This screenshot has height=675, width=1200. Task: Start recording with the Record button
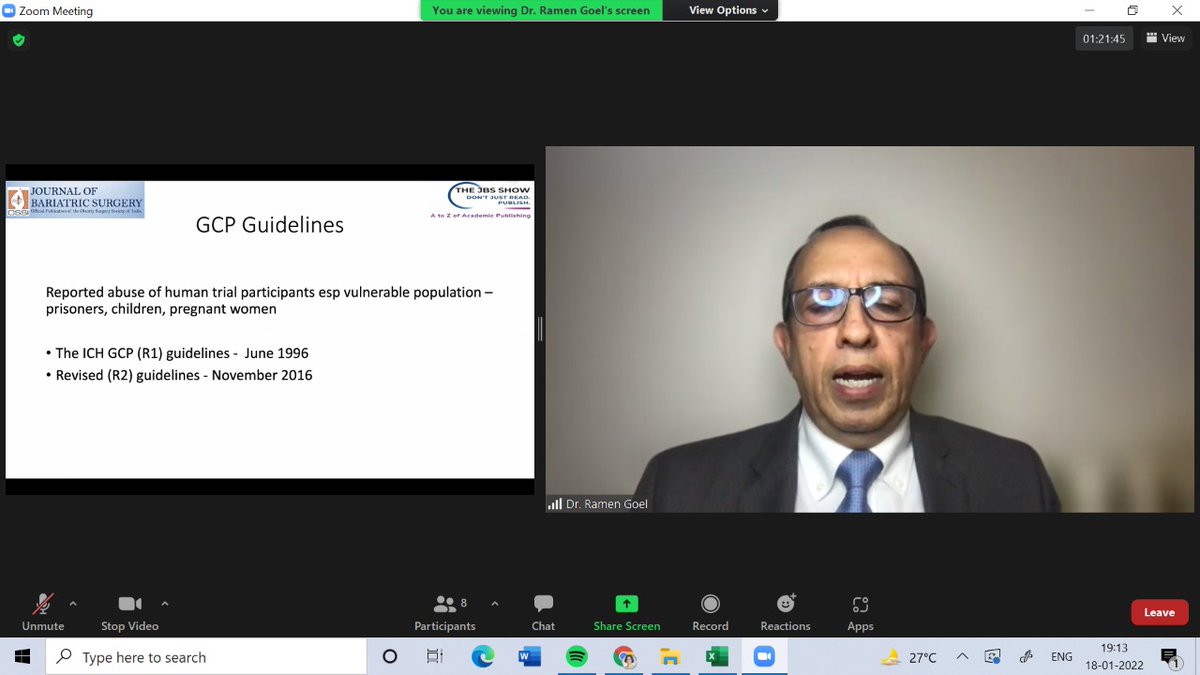710,611
